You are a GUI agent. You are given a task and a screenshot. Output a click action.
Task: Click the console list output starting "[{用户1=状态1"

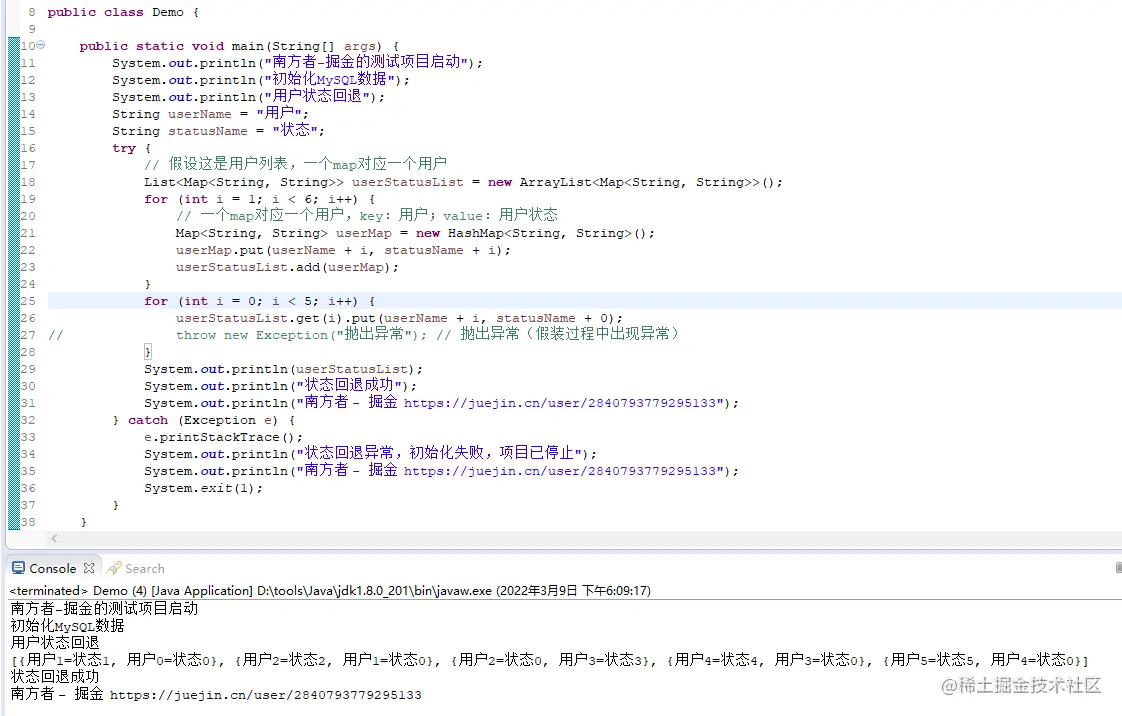549,659
